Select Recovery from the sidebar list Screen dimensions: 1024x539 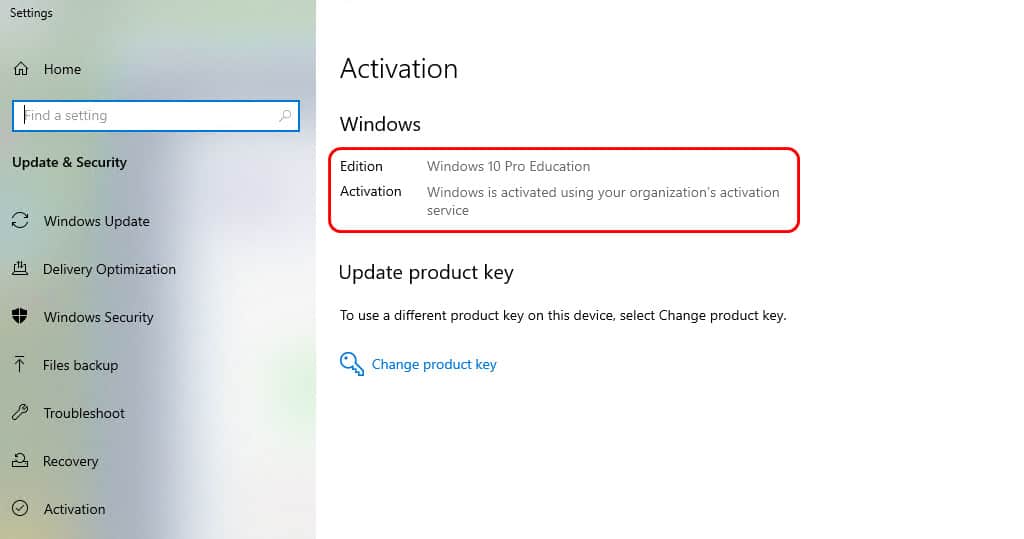(x=71, y=461)
